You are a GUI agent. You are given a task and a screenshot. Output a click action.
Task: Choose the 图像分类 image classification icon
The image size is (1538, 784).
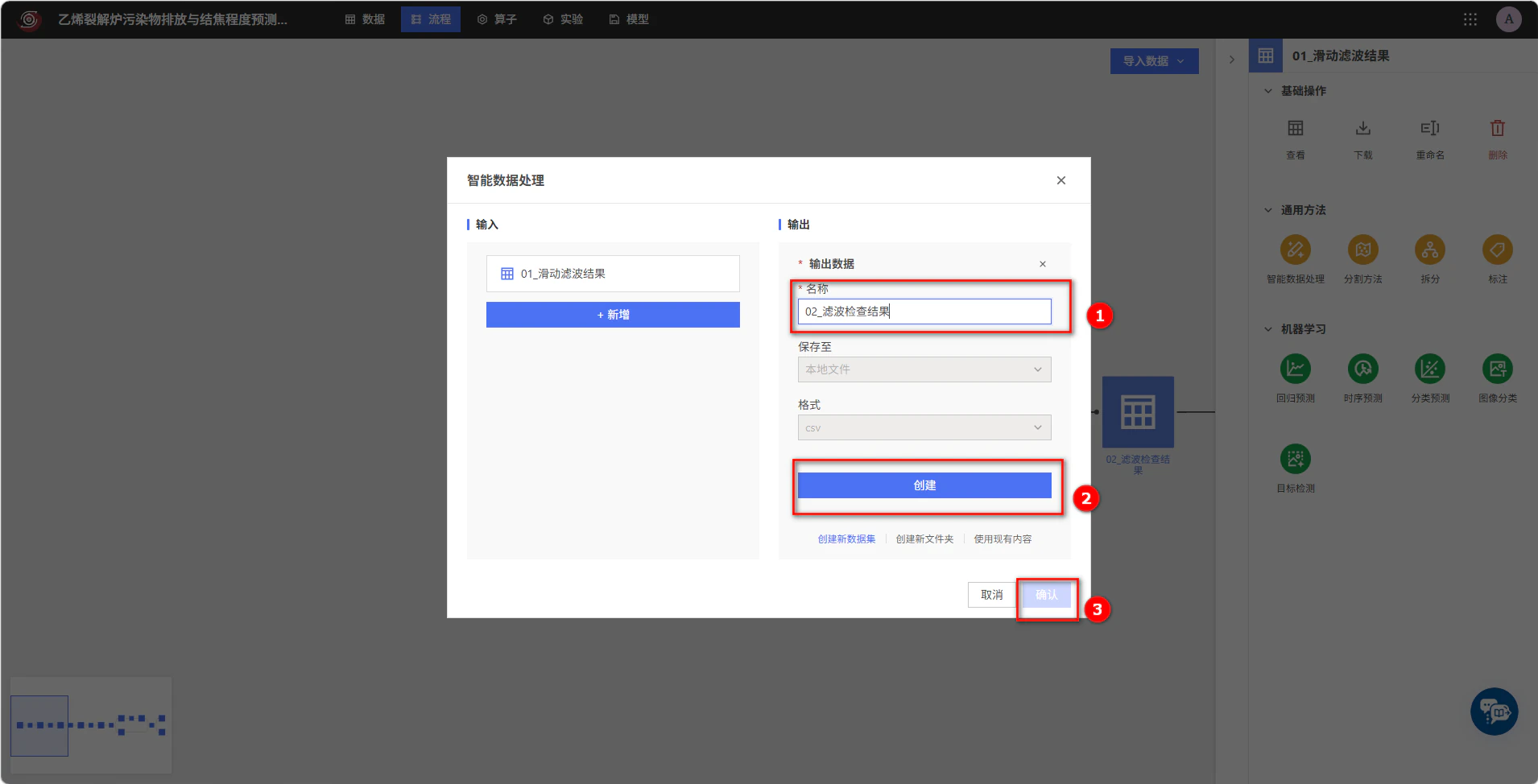point(1498,369)
